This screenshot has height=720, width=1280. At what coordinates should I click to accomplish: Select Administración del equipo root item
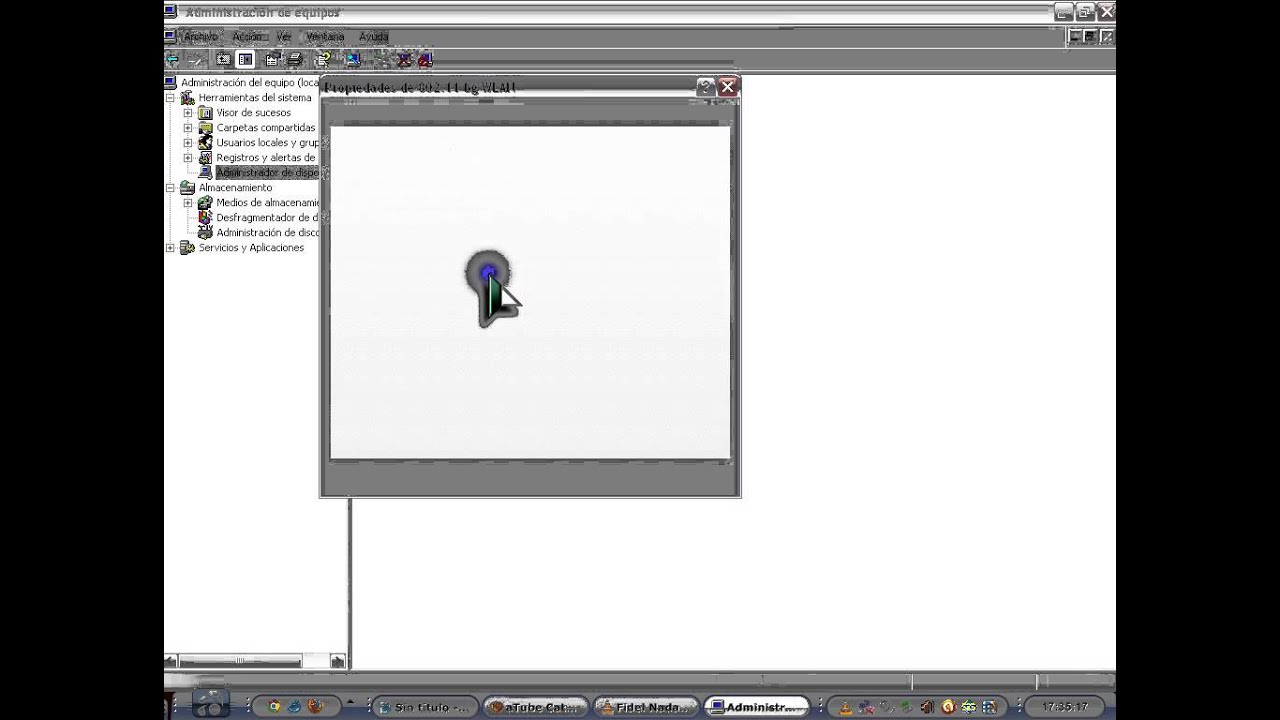point(249,83)
